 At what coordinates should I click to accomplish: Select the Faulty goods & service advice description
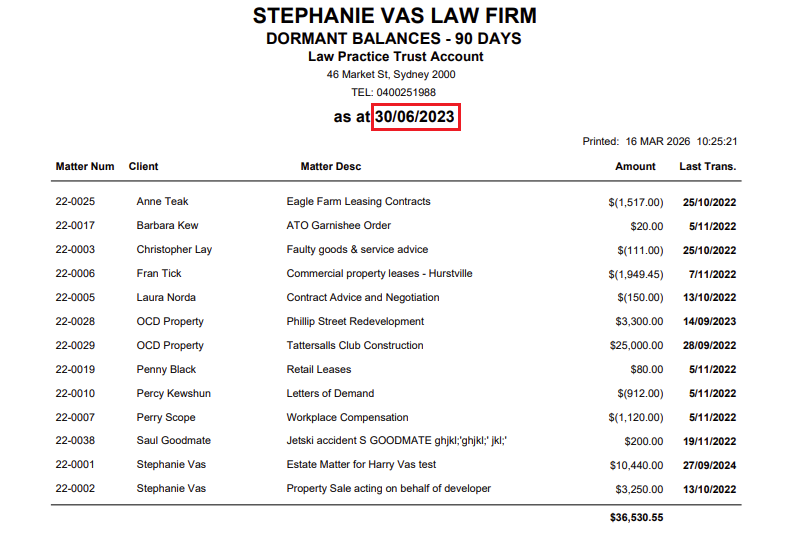point(357,250)
